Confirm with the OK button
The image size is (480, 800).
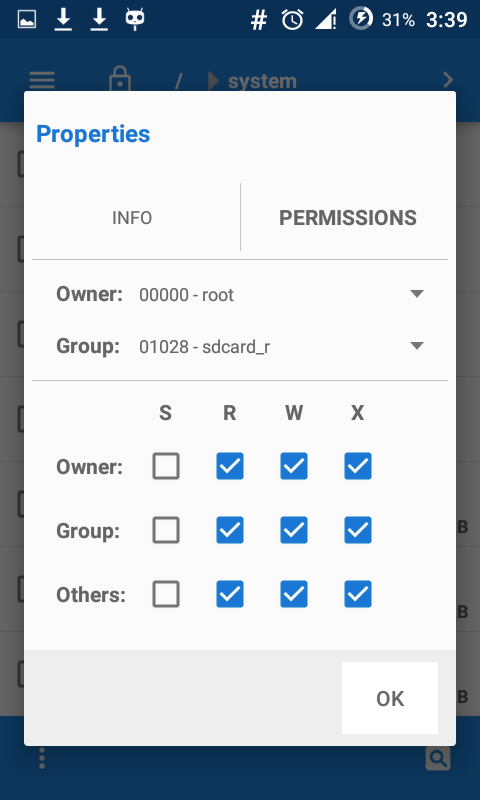[x=390, y=698]
